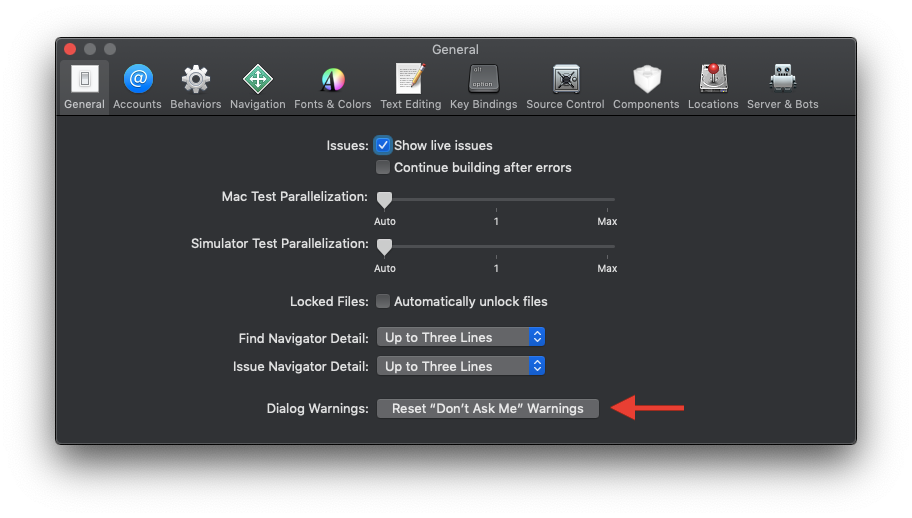
Task: Open the Key Bindings pane
Action: pos(483,87)
